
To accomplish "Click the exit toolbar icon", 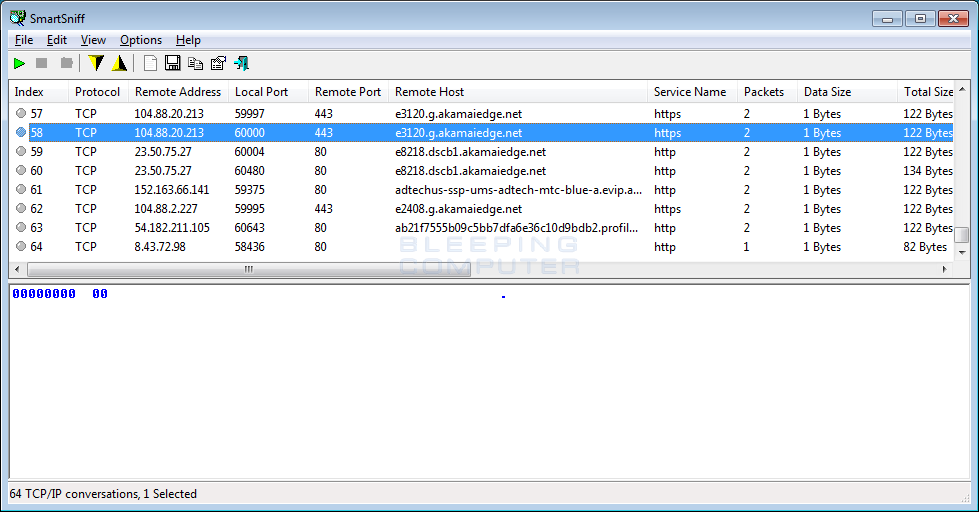I will point(241,63).
